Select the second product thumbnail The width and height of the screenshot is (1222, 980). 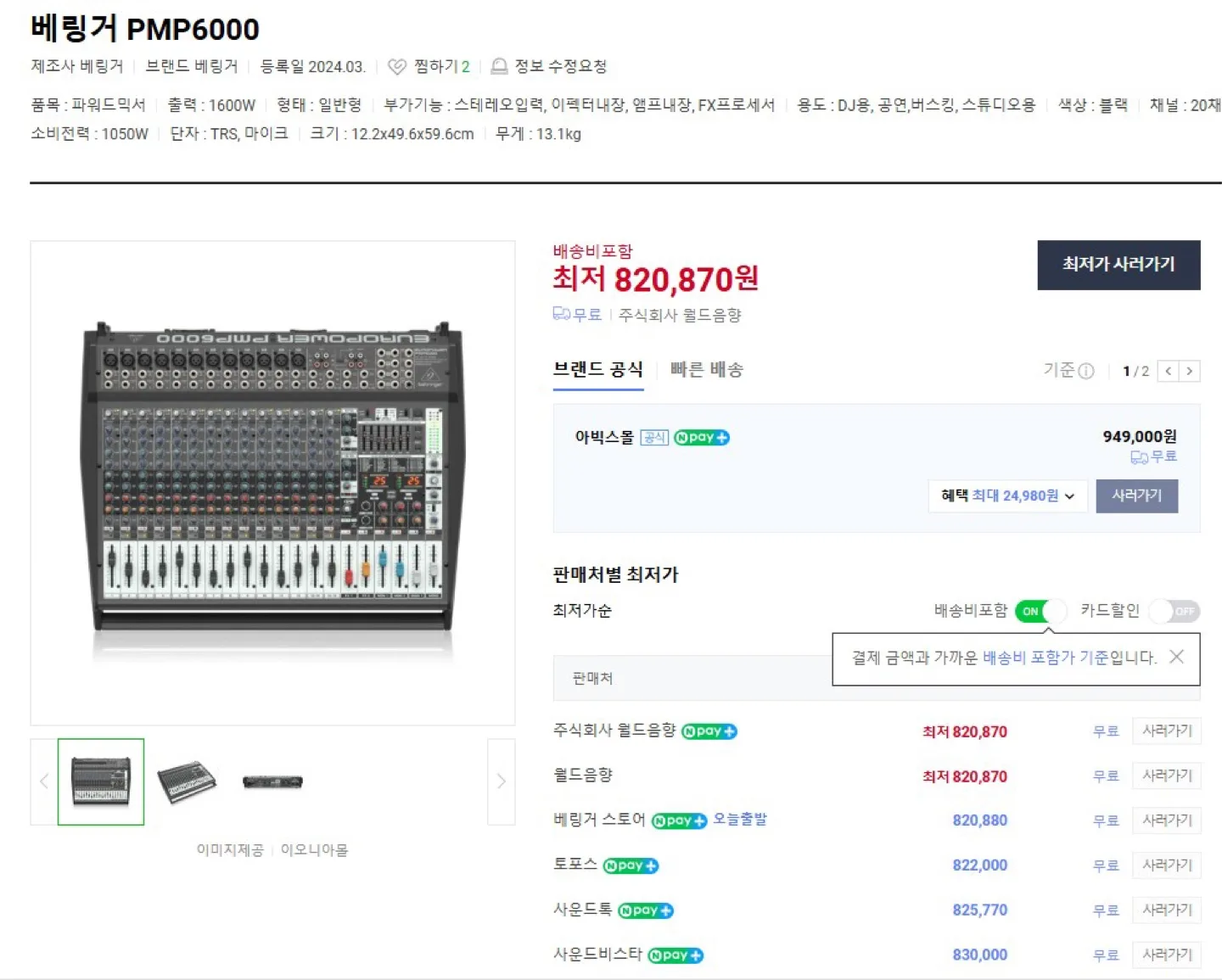(x=188, y=781)
